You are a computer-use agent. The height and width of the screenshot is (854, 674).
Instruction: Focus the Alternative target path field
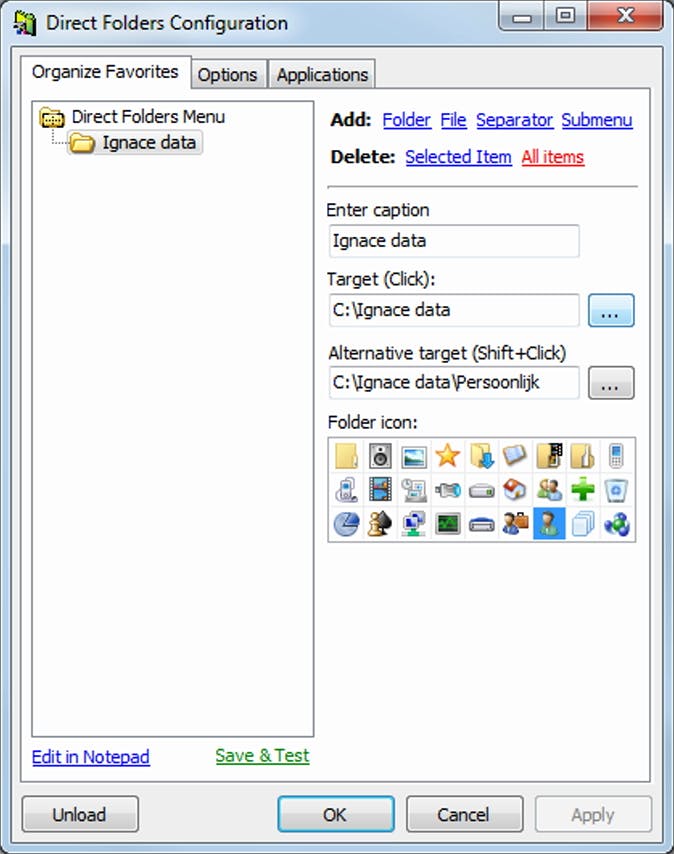tap(454, 382)
